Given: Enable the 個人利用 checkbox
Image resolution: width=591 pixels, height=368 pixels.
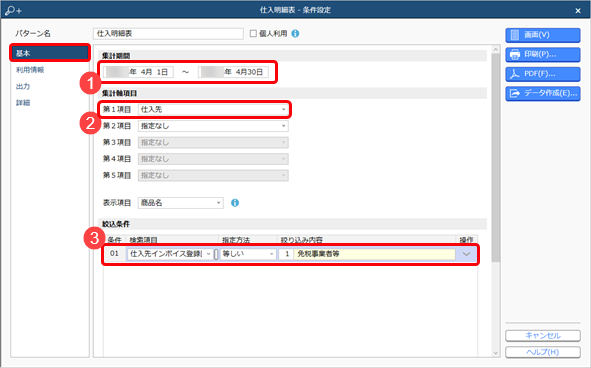Looking at the screenshot, I should [x=253, y=34].
